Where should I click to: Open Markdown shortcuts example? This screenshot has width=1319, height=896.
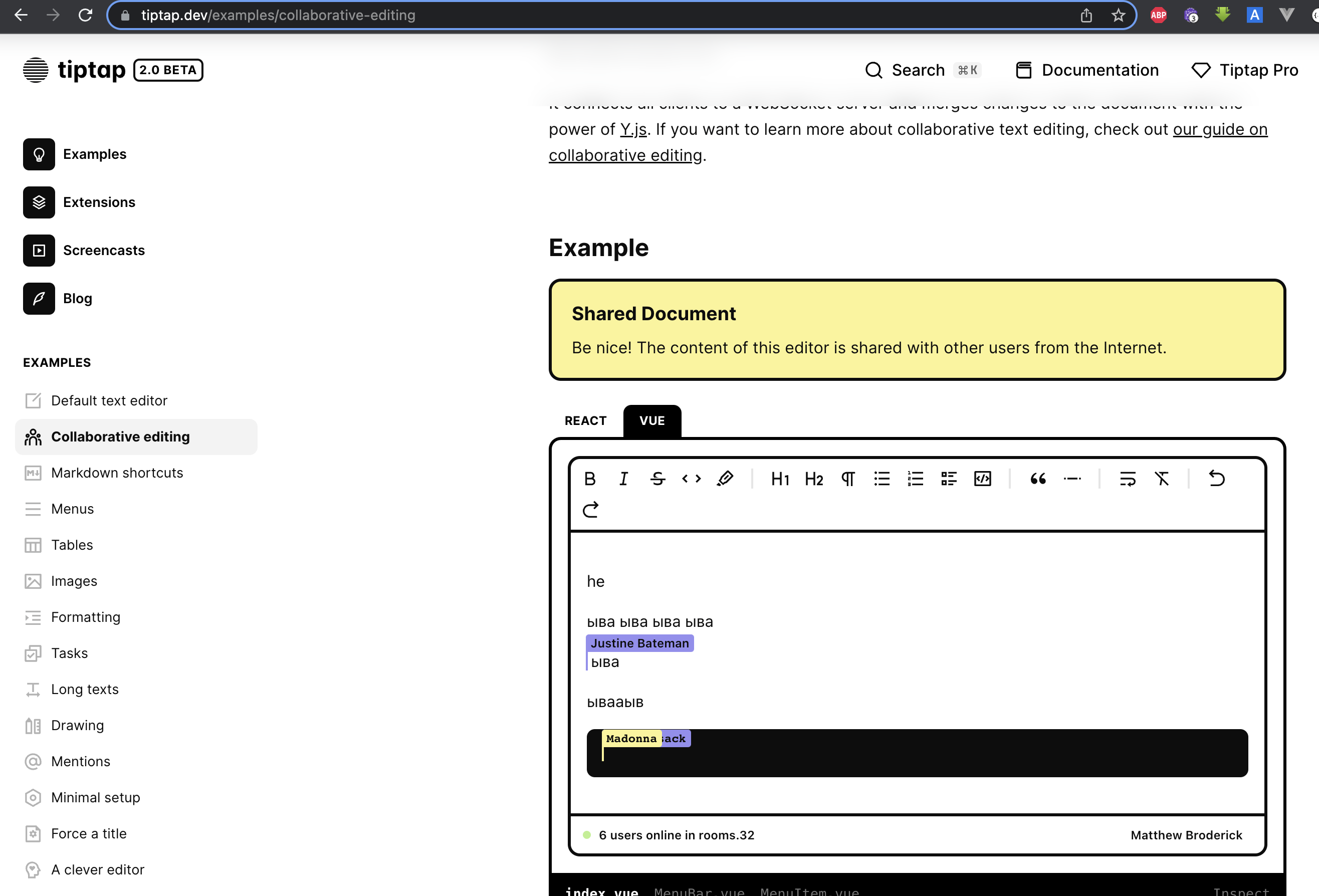117,473
